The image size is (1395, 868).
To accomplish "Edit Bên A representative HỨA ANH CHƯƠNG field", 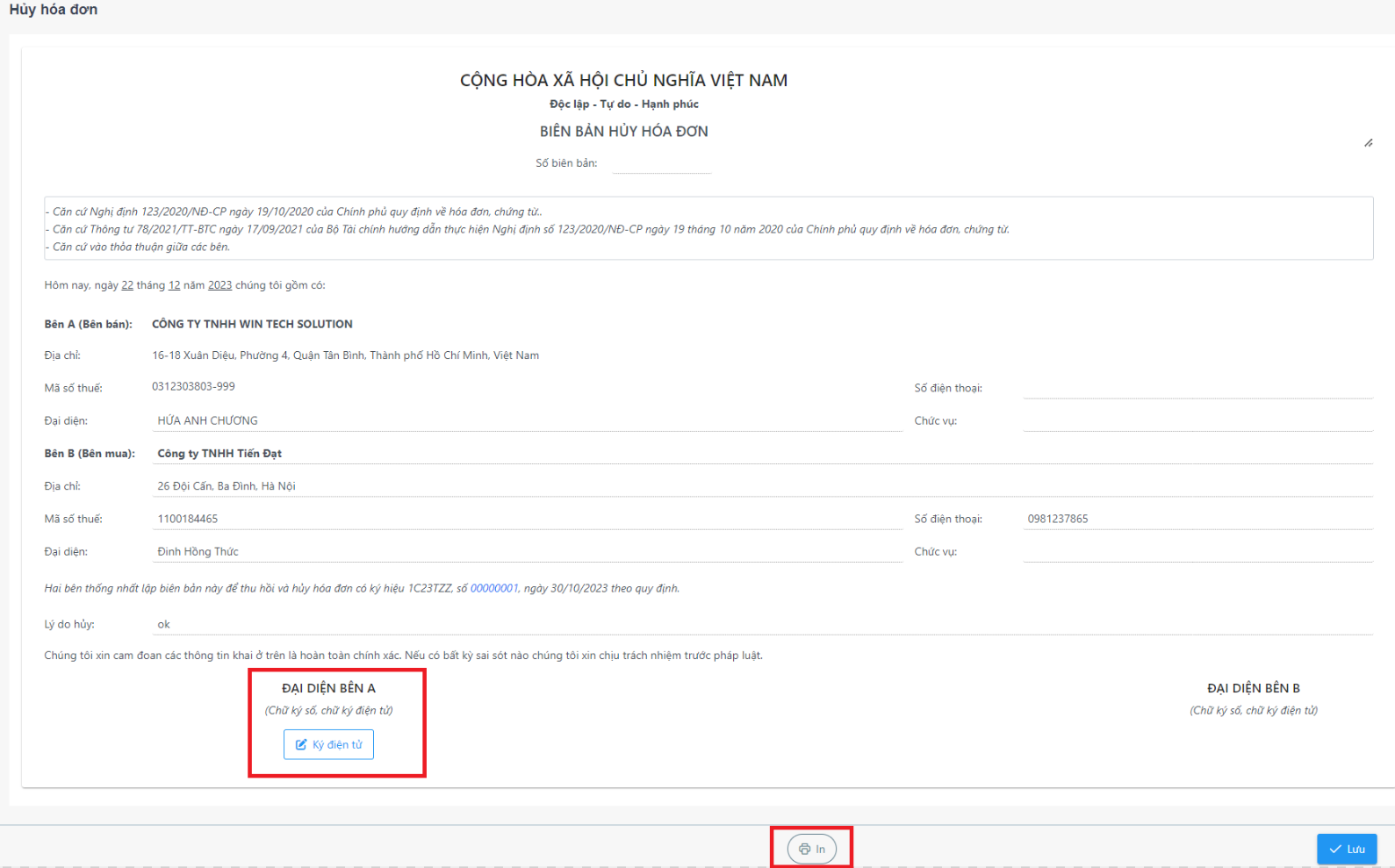I will 528,420.
